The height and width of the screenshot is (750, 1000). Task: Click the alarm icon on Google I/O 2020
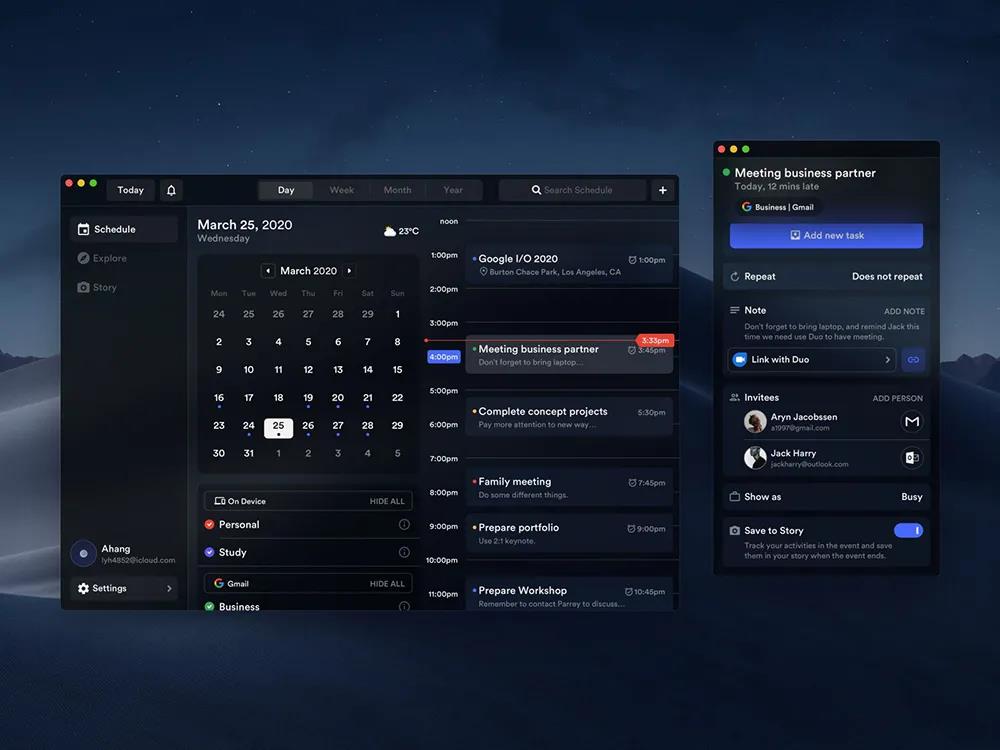point(632,260)
